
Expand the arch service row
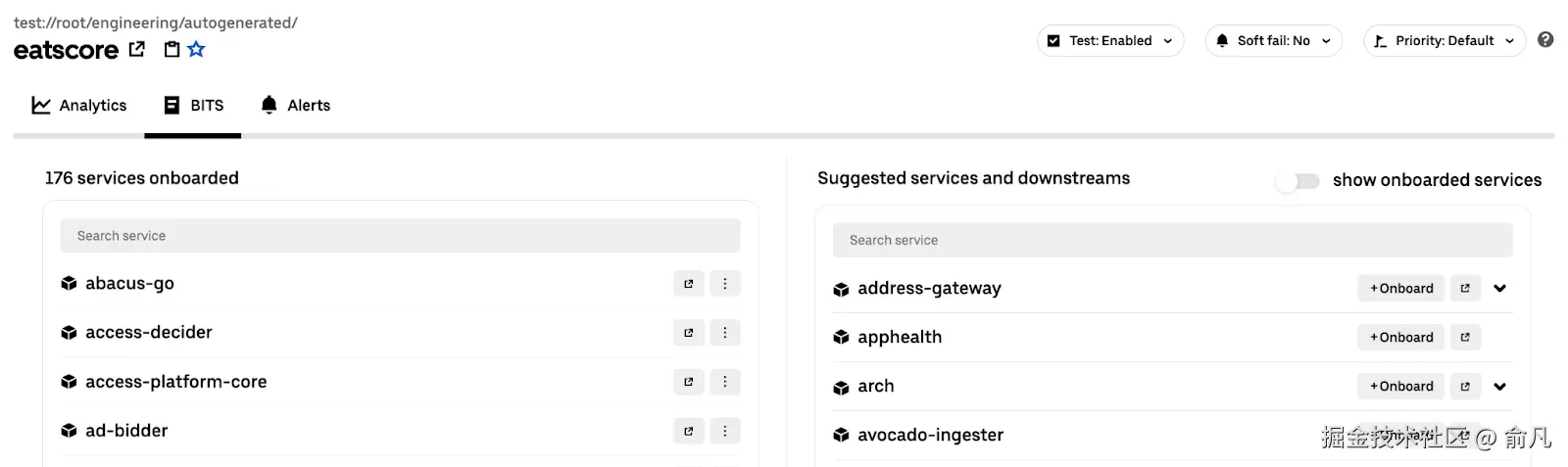click(x=1499, y=387)
